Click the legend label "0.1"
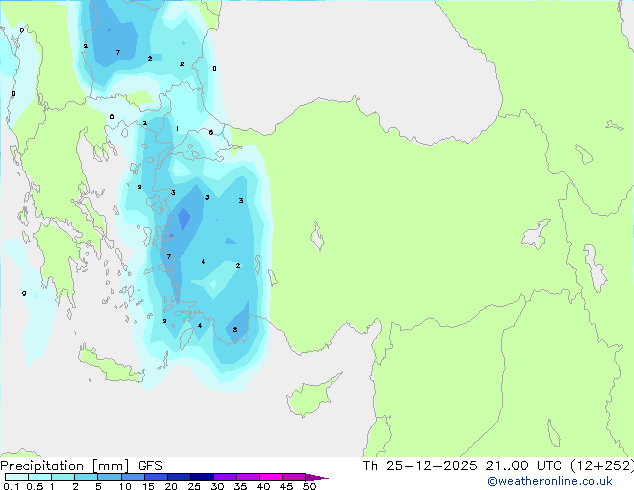634x490 pixels. pos(11,486)
